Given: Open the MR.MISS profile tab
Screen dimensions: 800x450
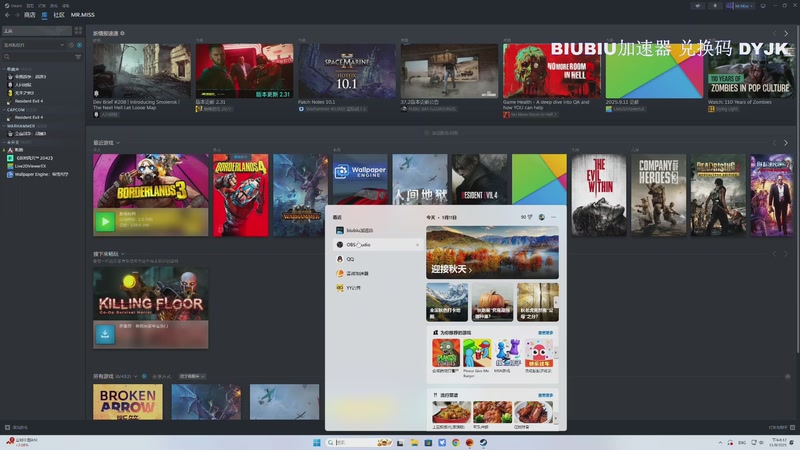Looking at the screenshot, I should click(83, 15).
